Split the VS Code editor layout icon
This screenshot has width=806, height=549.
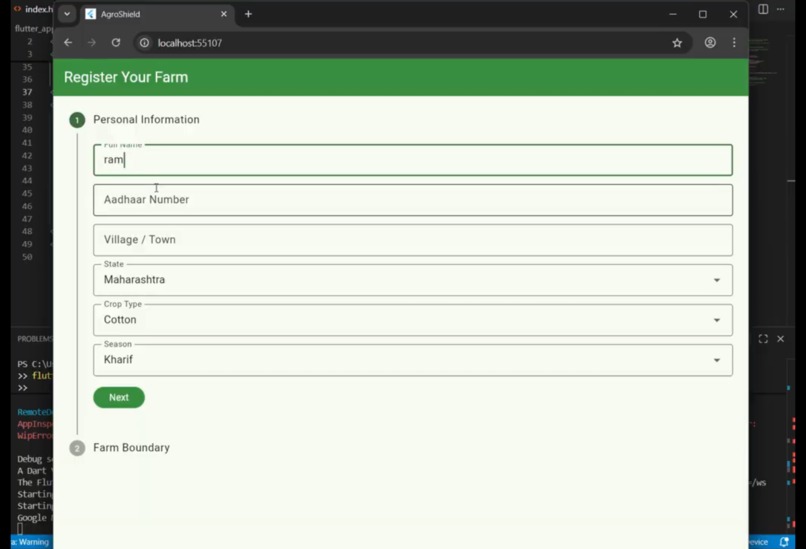(x=763, y=9)
